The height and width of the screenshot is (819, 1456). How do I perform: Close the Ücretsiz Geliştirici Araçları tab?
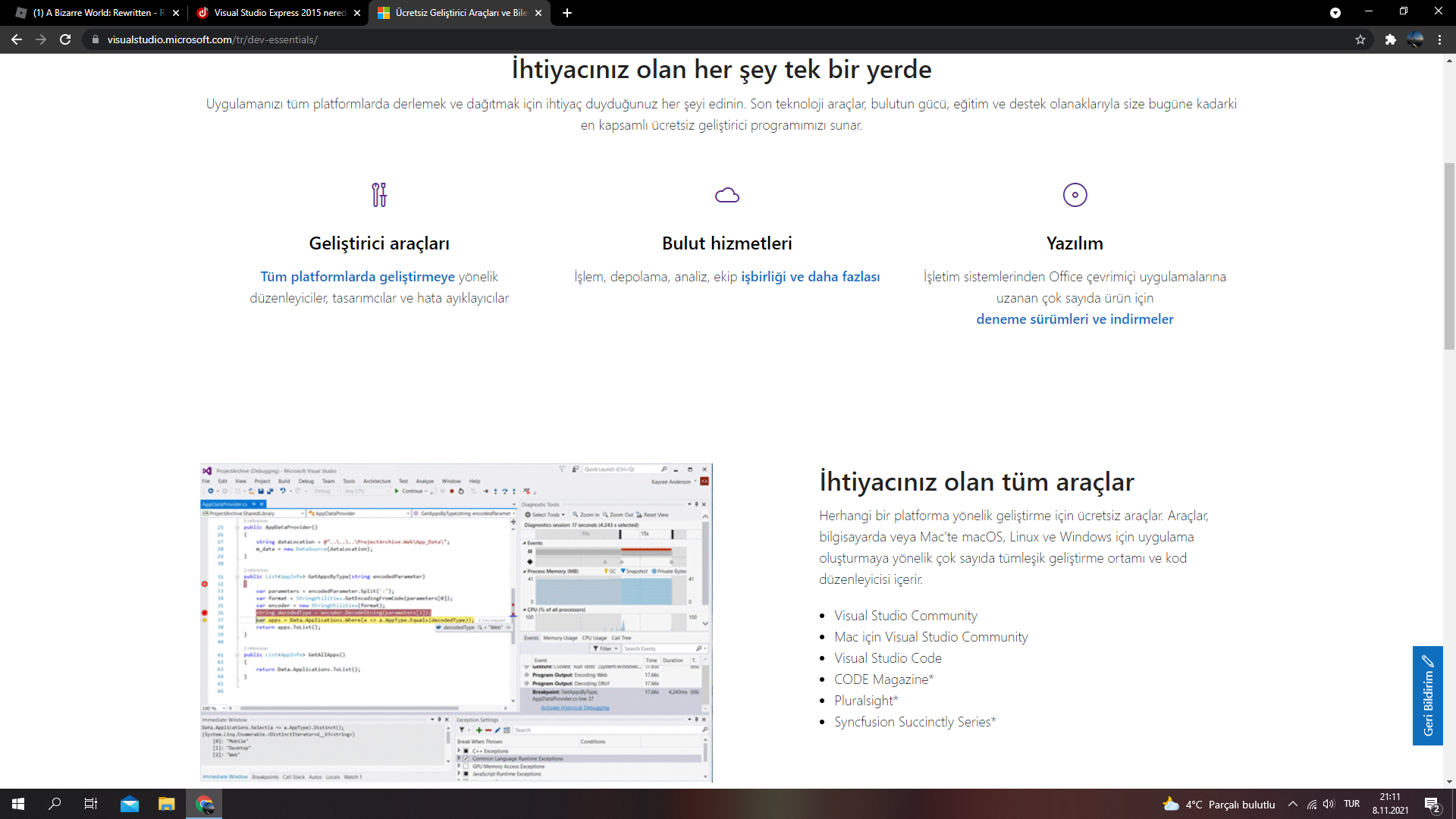click(x=538, y=13)
